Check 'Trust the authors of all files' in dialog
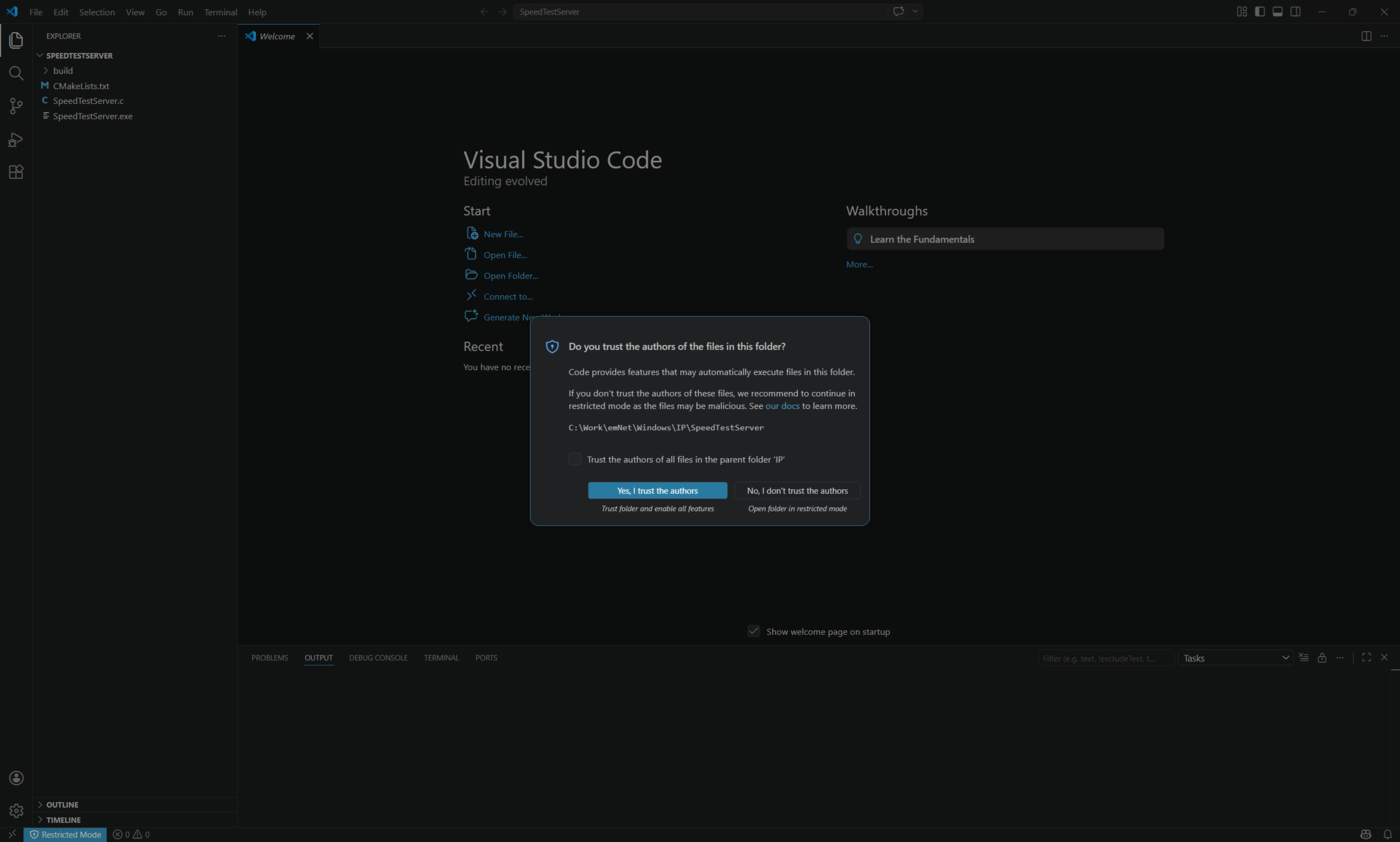This screenshot has height=842, width=1400. [575, 459]
